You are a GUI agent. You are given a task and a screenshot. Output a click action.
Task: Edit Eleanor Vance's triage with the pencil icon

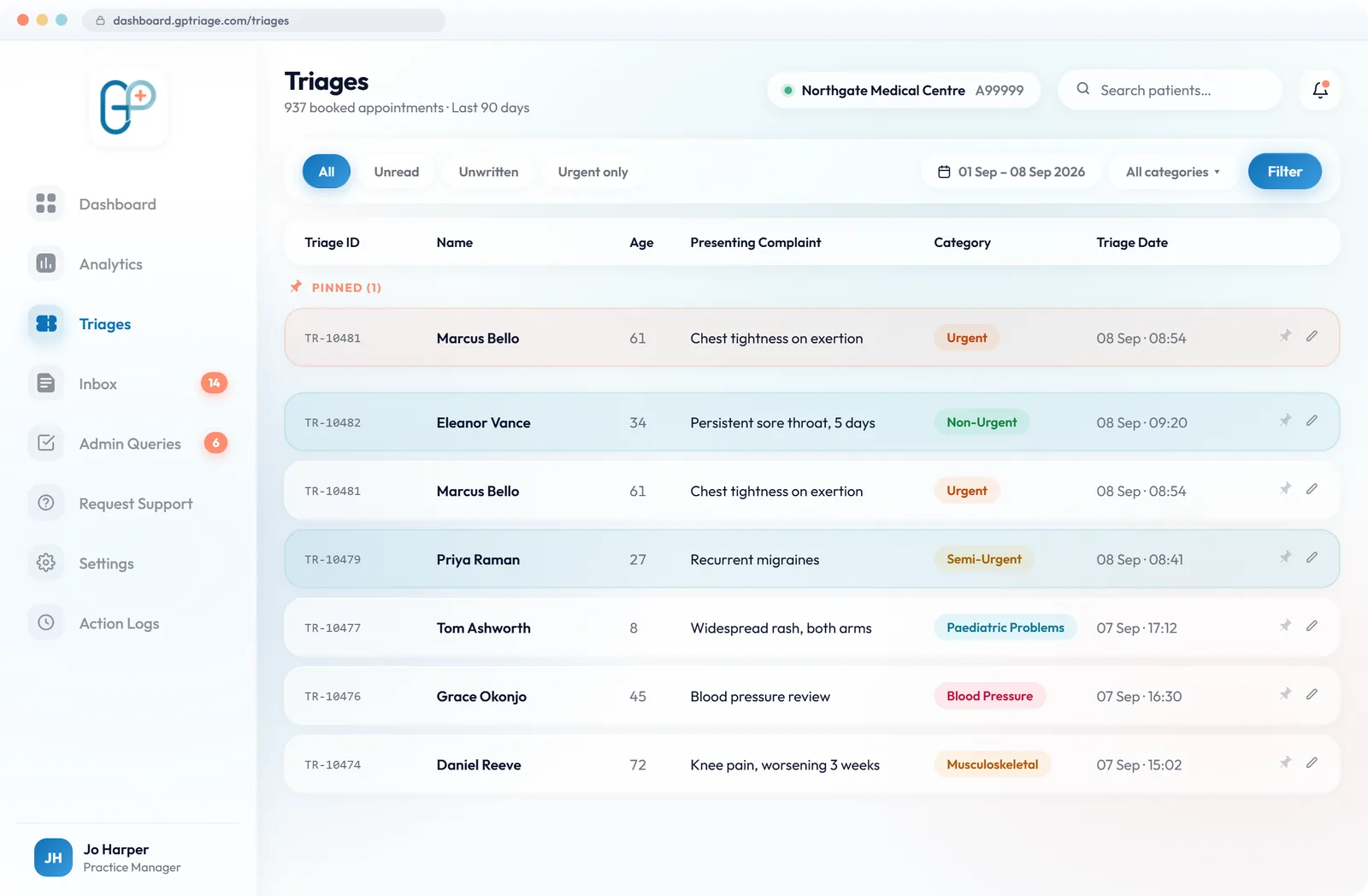pyautogui.click(x=1312, y=421)
